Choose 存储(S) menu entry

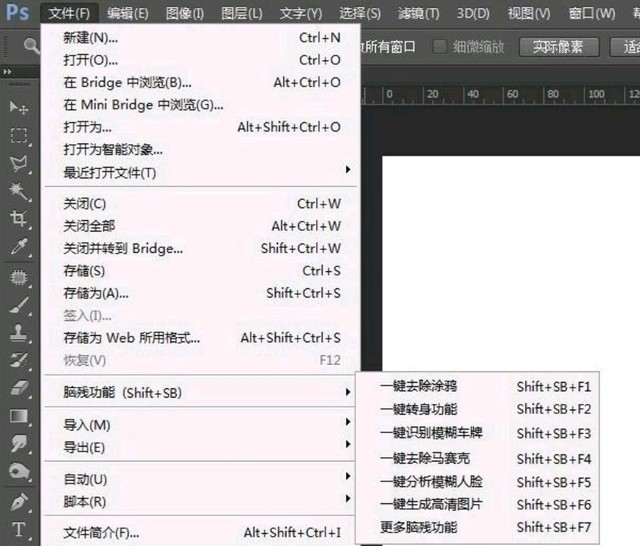click(201, 271)
